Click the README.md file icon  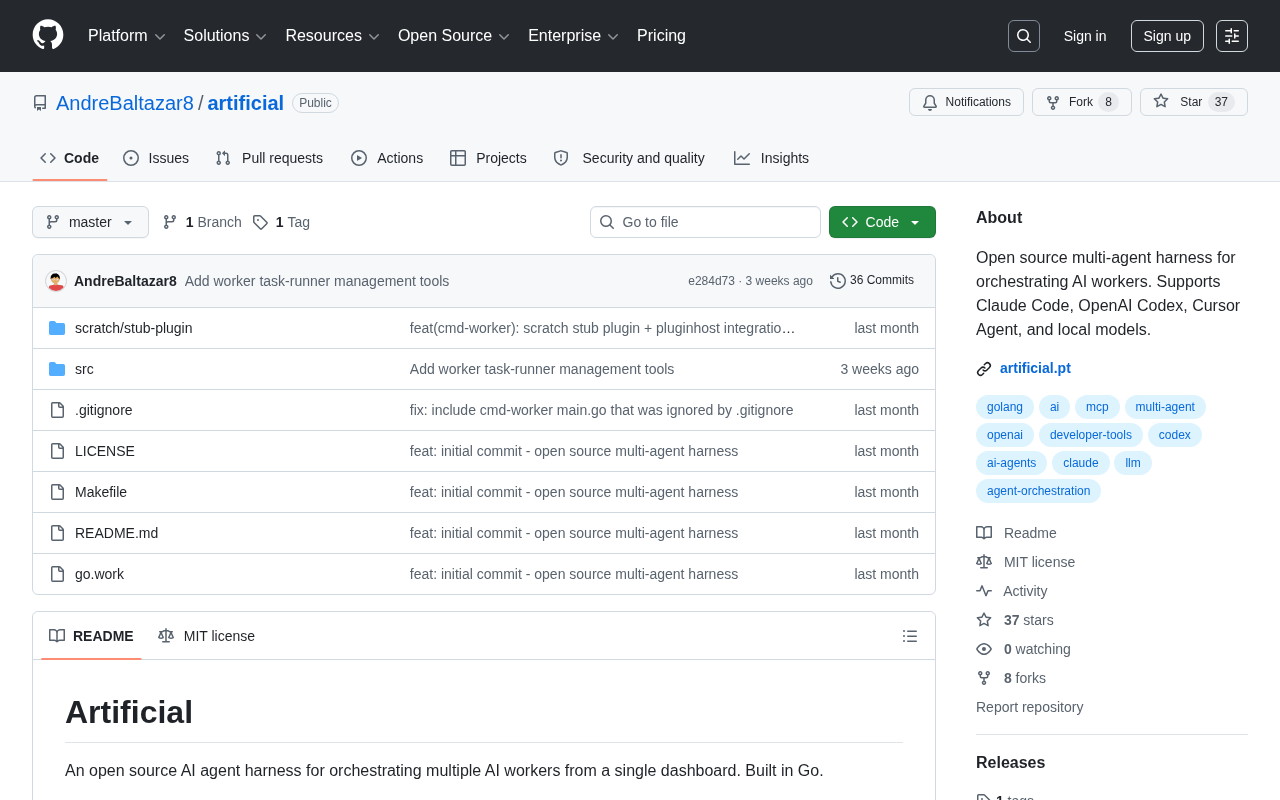click(x=57, y=533)
